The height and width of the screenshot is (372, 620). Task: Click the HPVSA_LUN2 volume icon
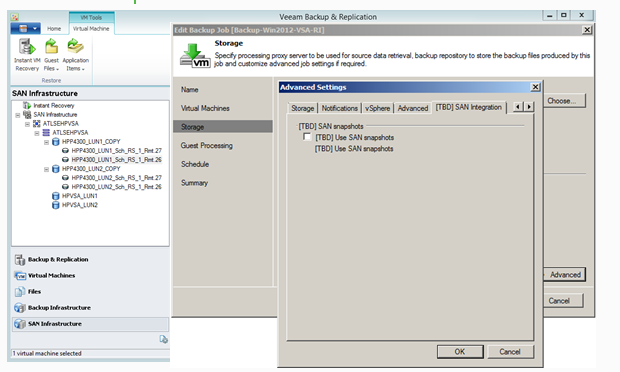[56, 205]
